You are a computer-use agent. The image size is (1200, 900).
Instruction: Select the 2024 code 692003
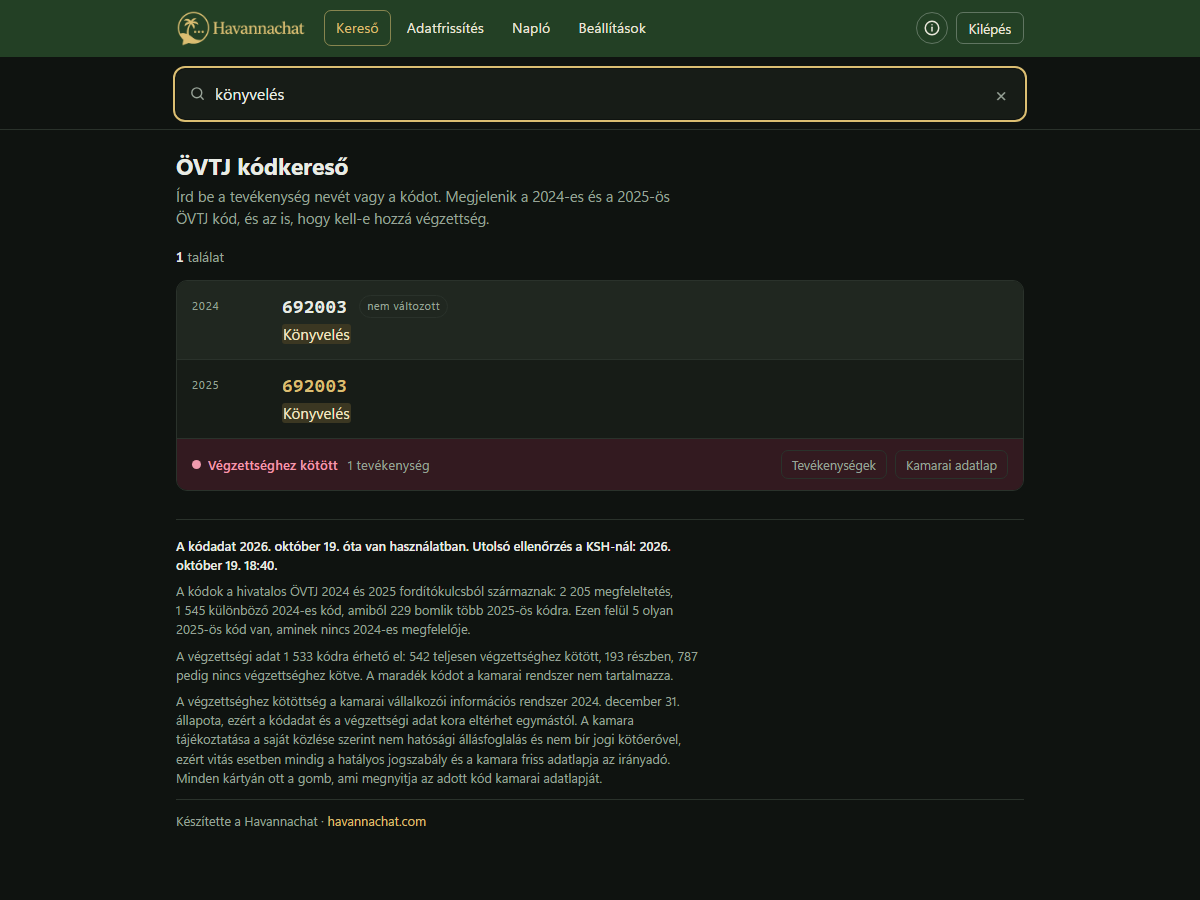coord(314,307)
